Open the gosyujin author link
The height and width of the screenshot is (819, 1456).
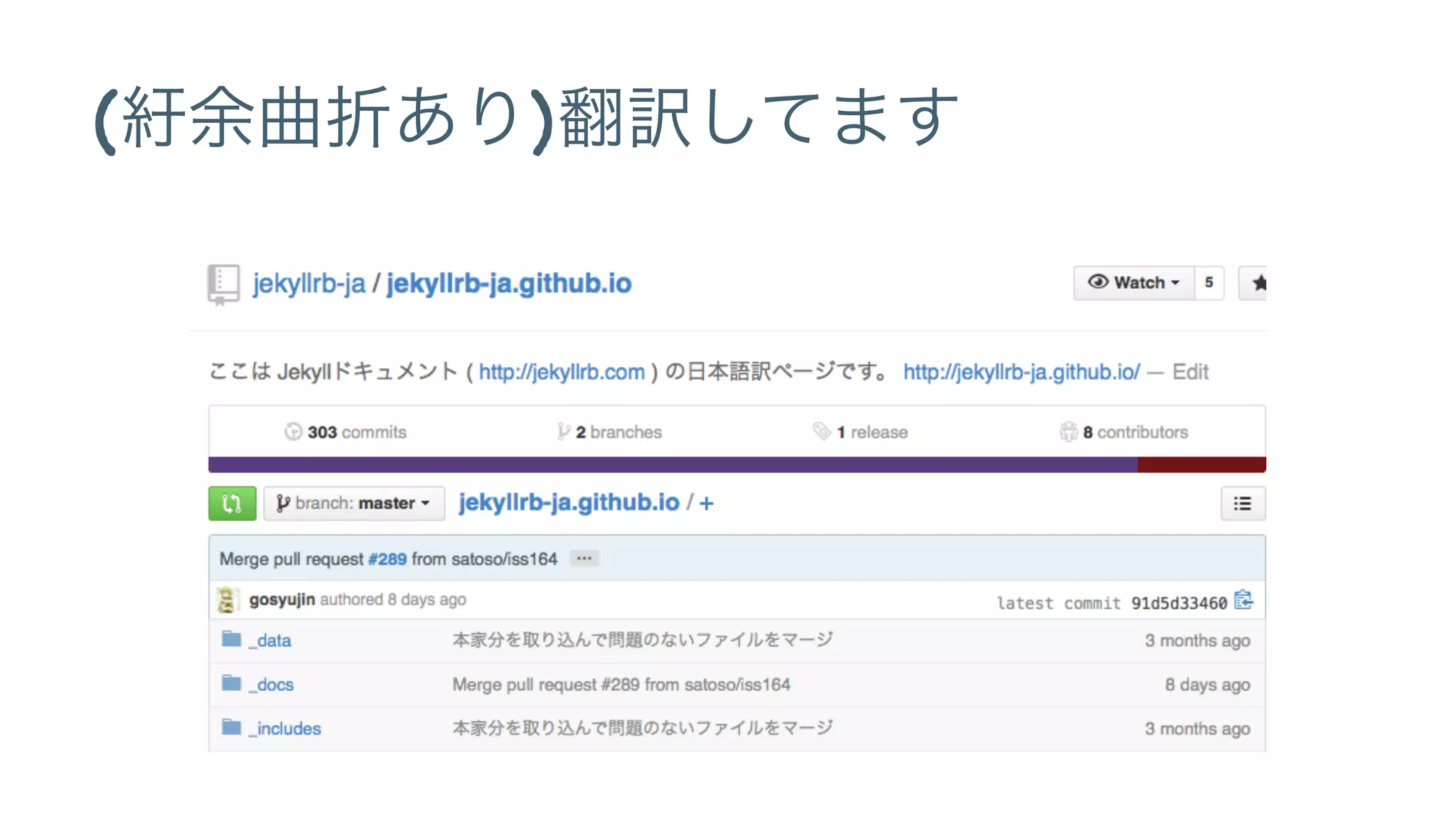point(282,599)
